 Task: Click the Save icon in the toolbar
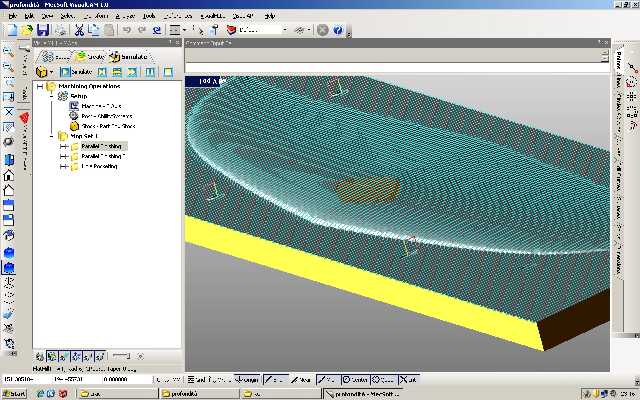(43, 31)
